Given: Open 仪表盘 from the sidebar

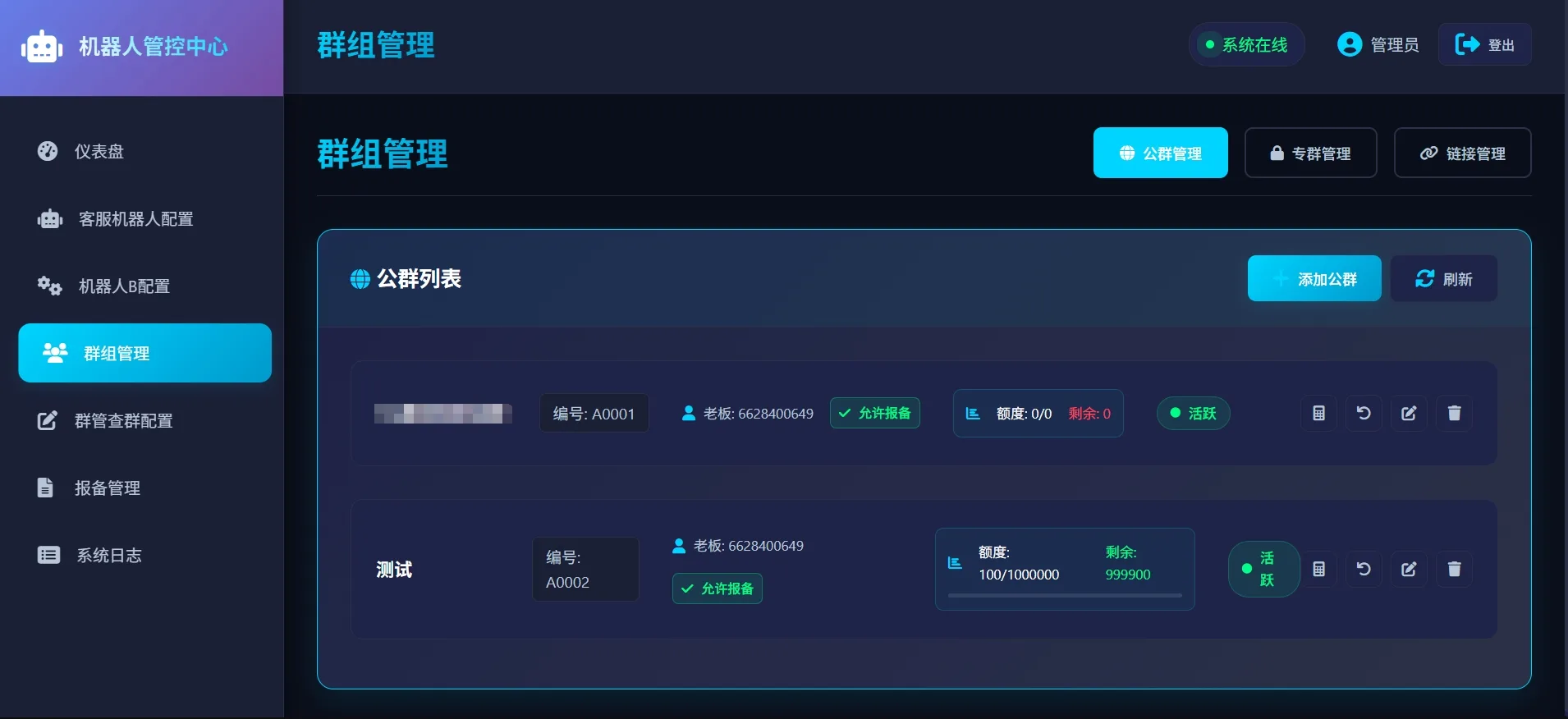Looking at the screenshot, I should pyautogui.click(x=99, y=152).
